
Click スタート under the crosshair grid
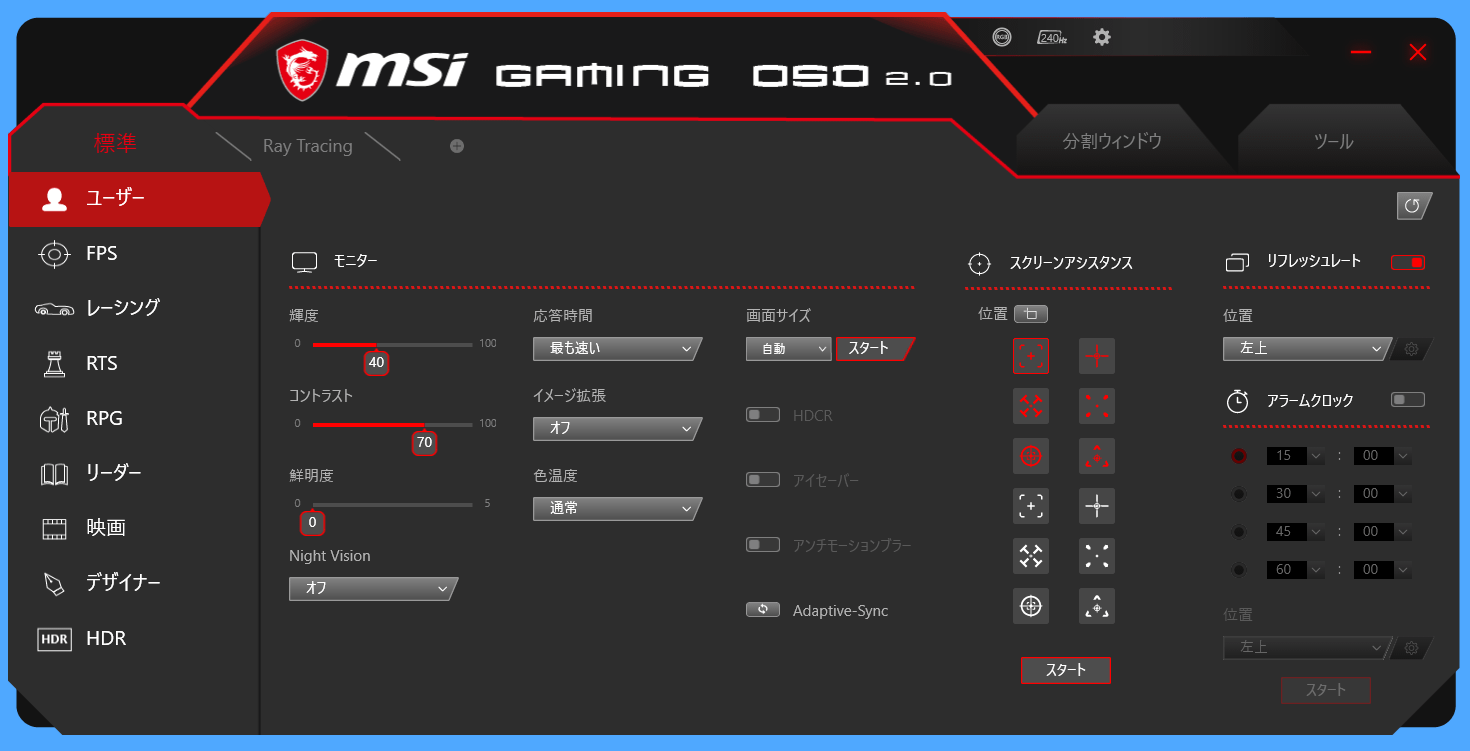click(1065, 670)
